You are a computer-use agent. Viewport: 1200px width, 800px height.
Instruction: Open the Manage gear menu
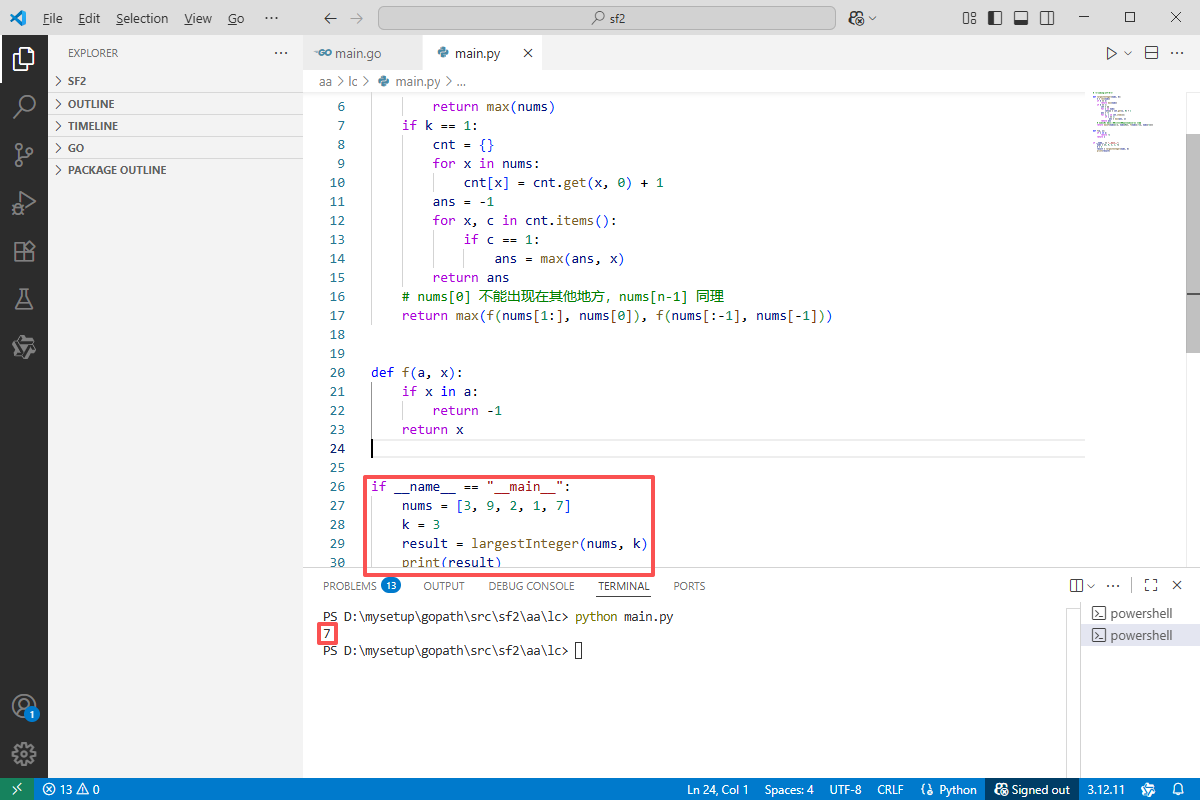click(x=24, y=755)
